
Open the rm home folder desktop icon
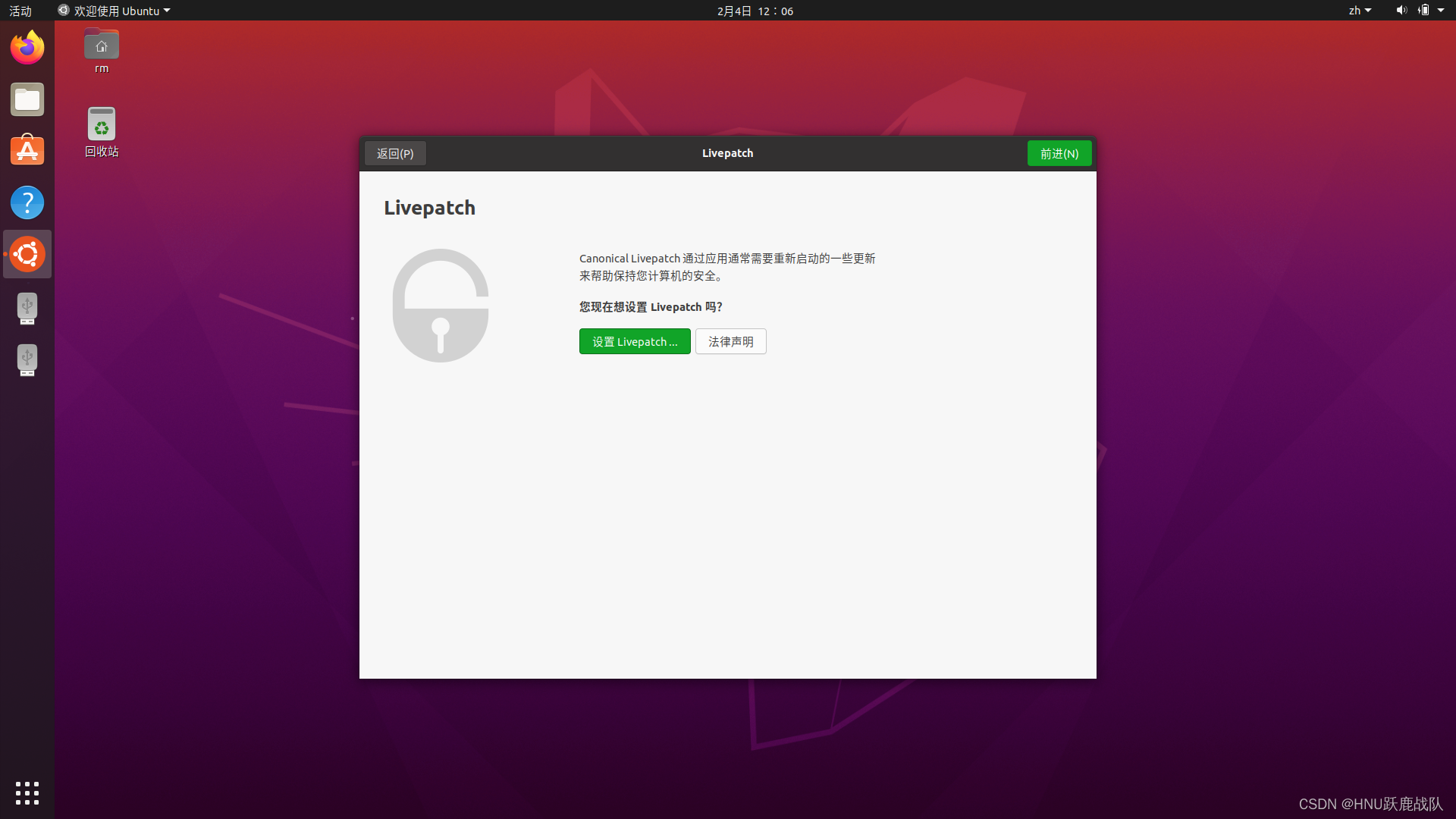click(x=102, y=45)
